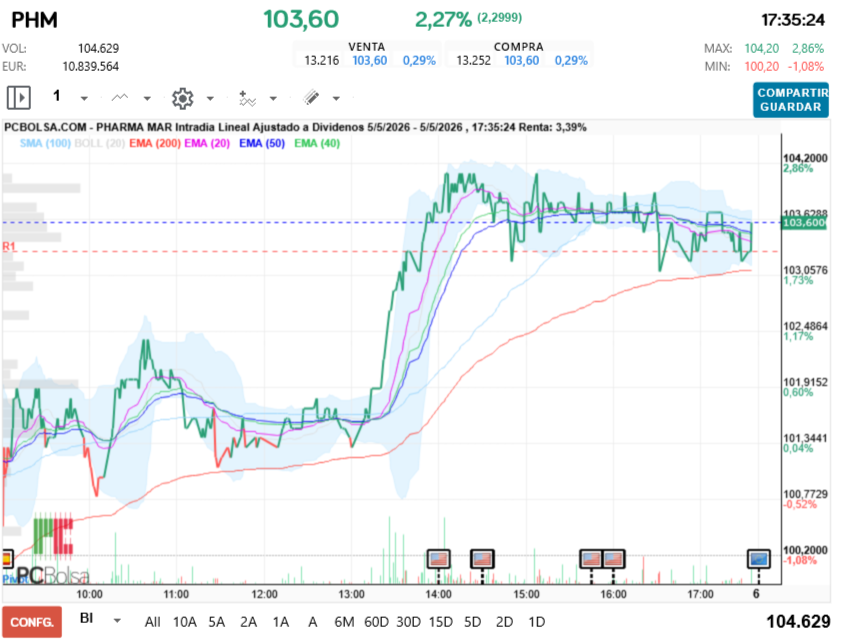844x643 pixels.
Task: Open the chart settings gear icon
Action: click(x=182, y=98)
